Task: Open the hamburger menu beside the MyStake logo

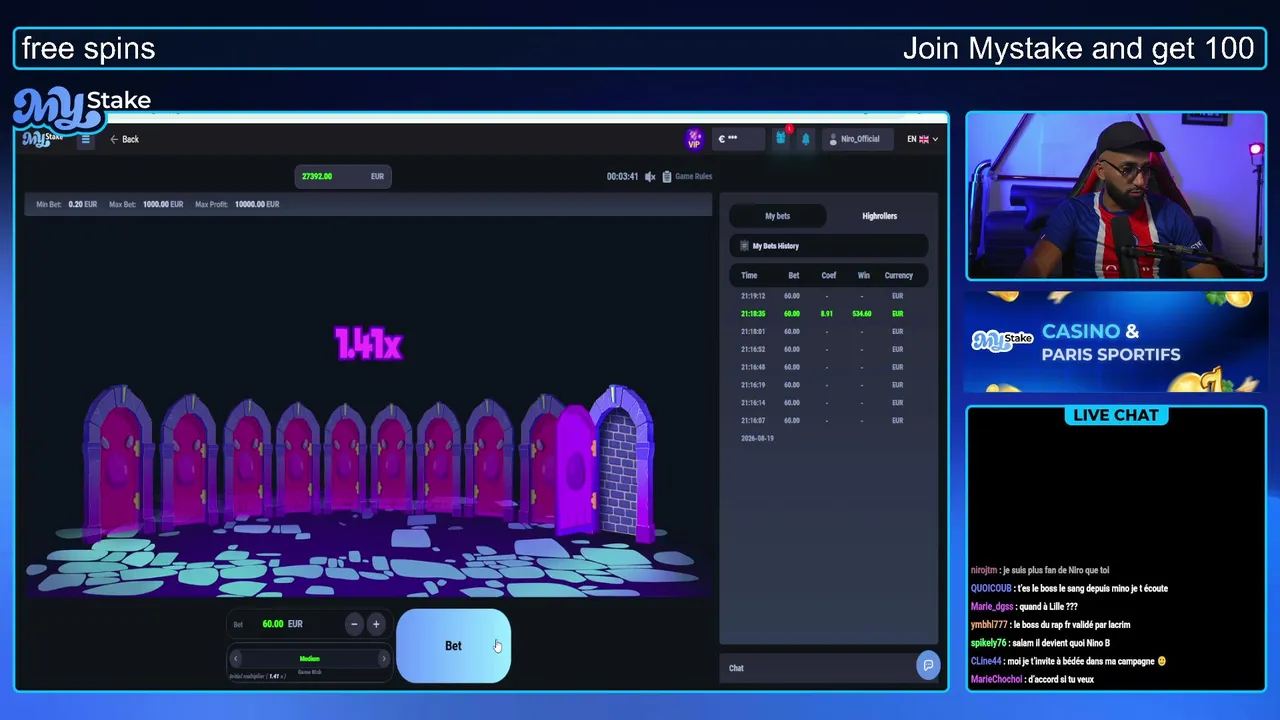Action: (85, 139)
